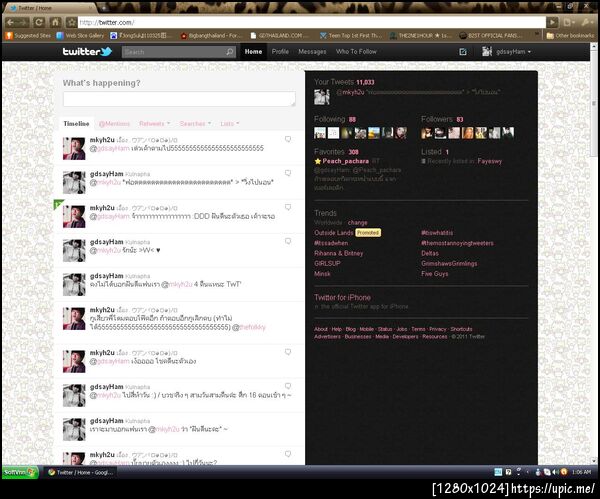Open the Web Slice Gallery bookmark

pos(80,36)
